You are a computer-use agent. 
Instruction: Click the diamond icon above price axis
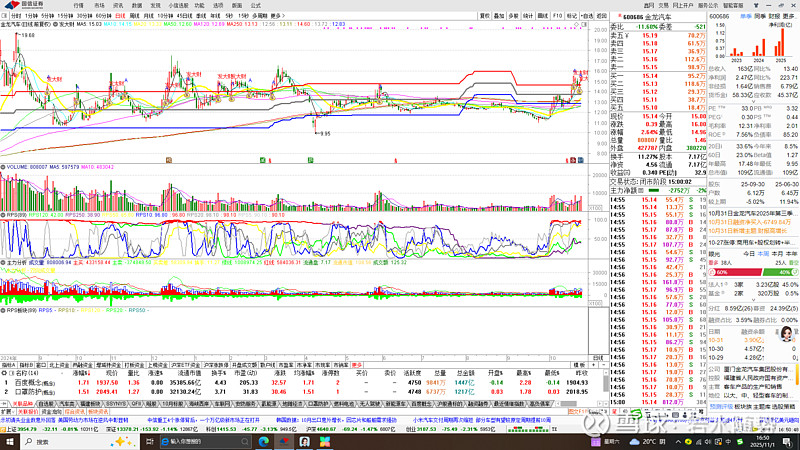(x=577, y=24)
